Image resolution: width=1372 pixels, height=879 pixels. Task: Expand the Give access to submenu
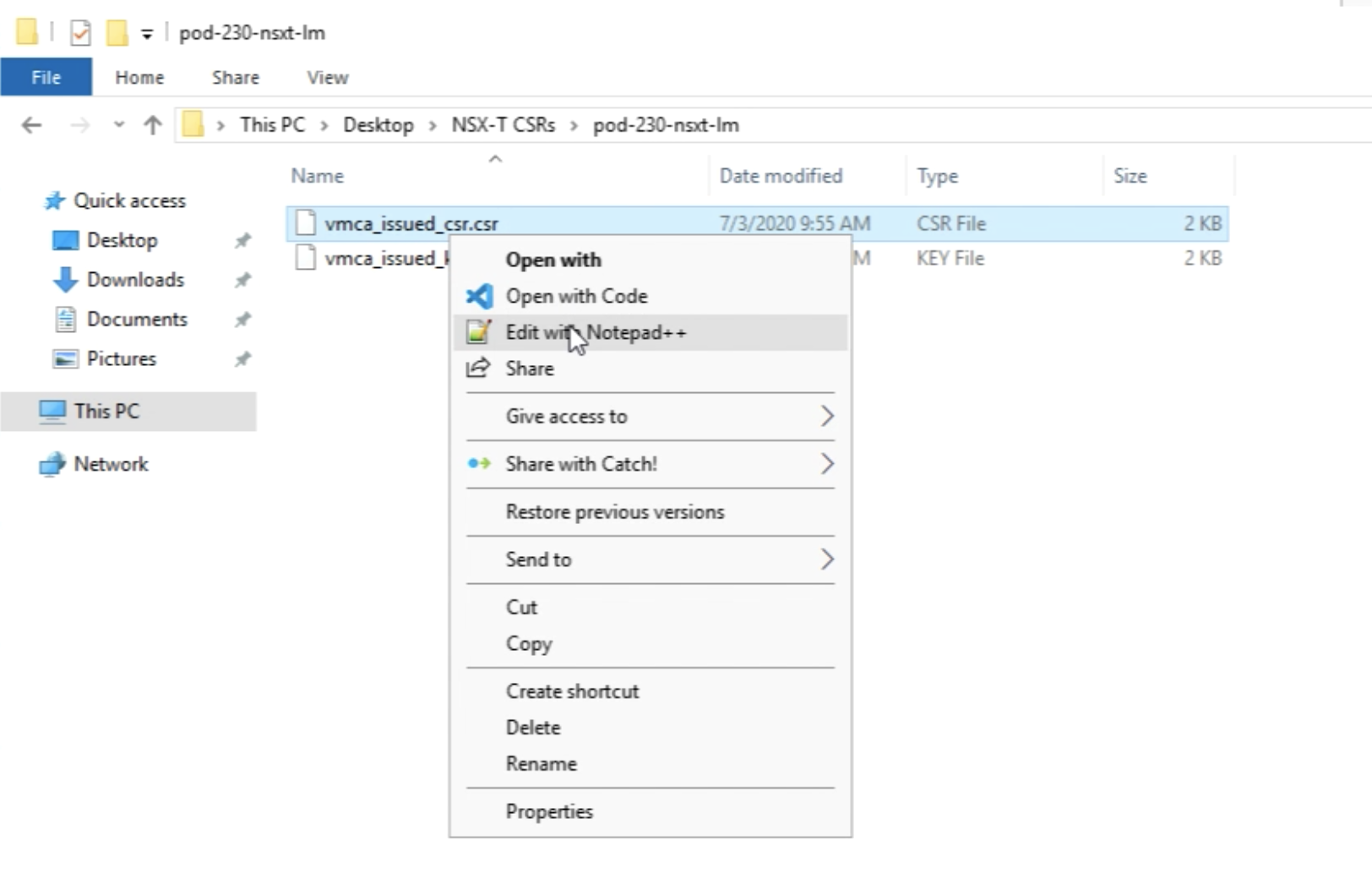coord(826,416)
